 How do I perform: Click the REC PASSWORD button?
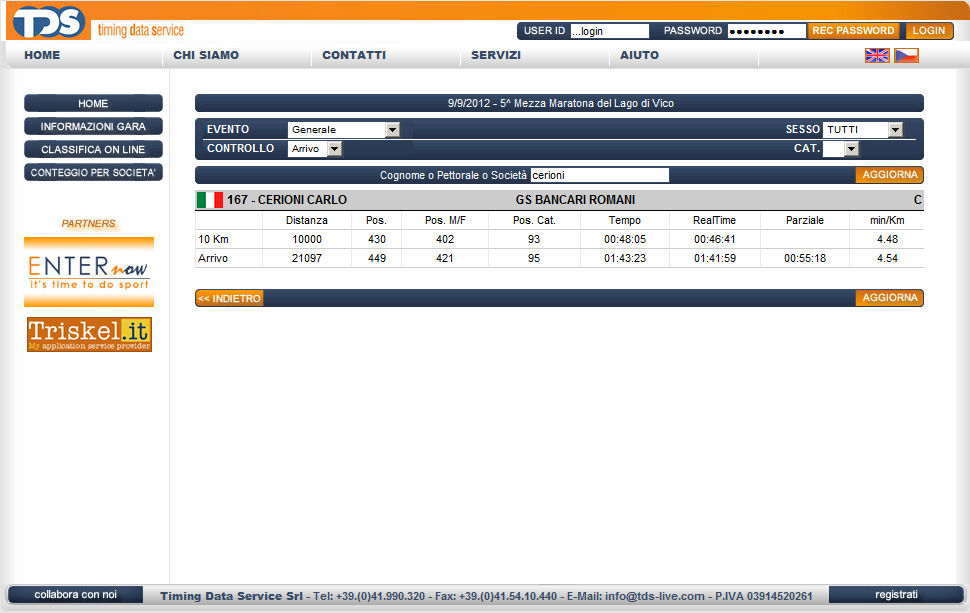click(853, 31)
